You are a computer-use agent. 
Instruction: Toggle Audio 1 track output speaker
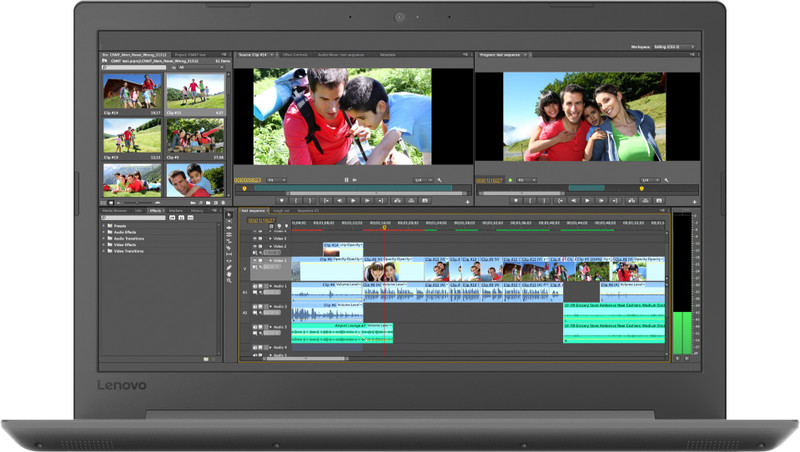(x=255, y=286)
